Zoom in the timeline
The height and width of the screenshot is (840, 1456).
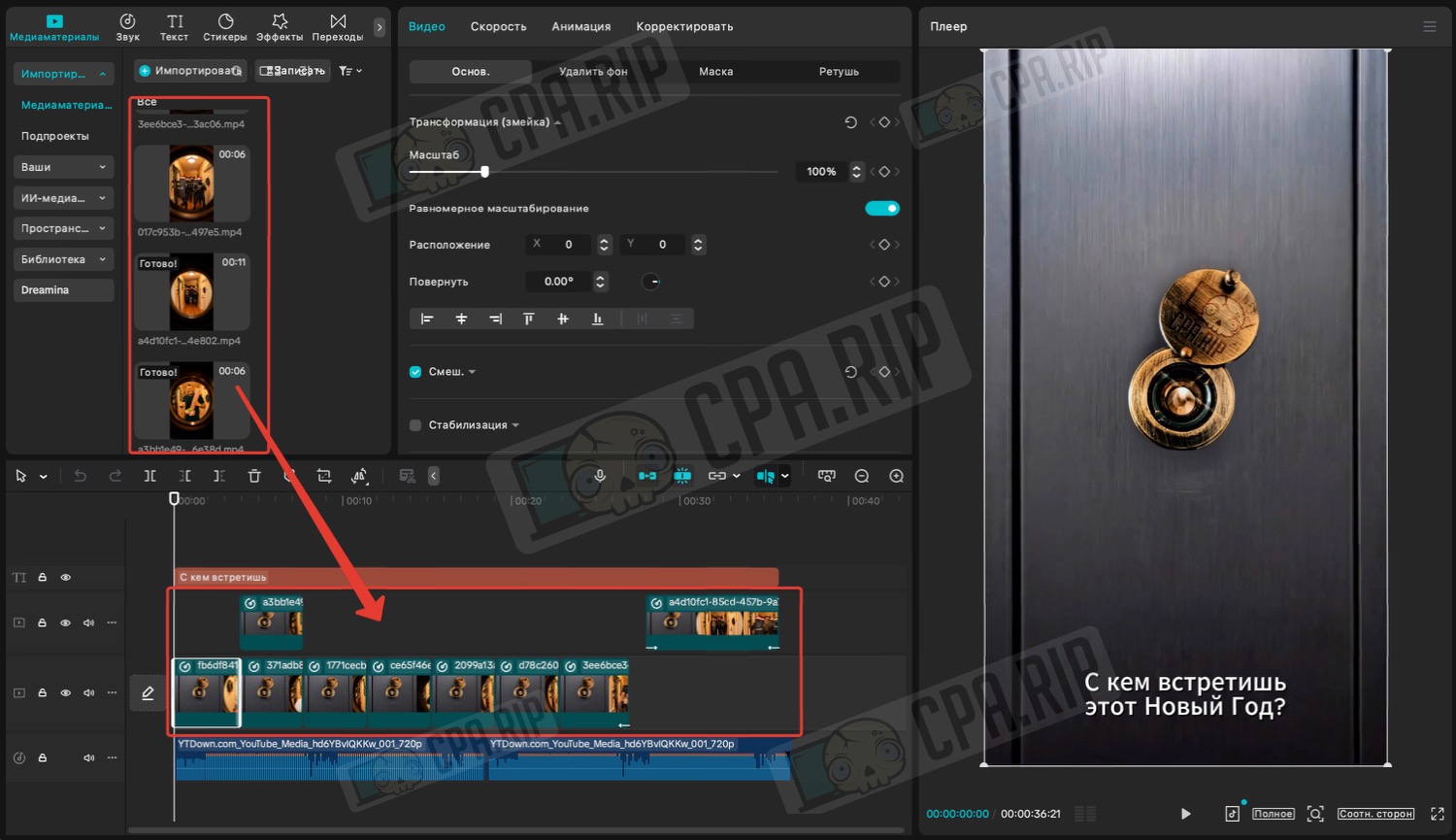click(x=896, y=476)
